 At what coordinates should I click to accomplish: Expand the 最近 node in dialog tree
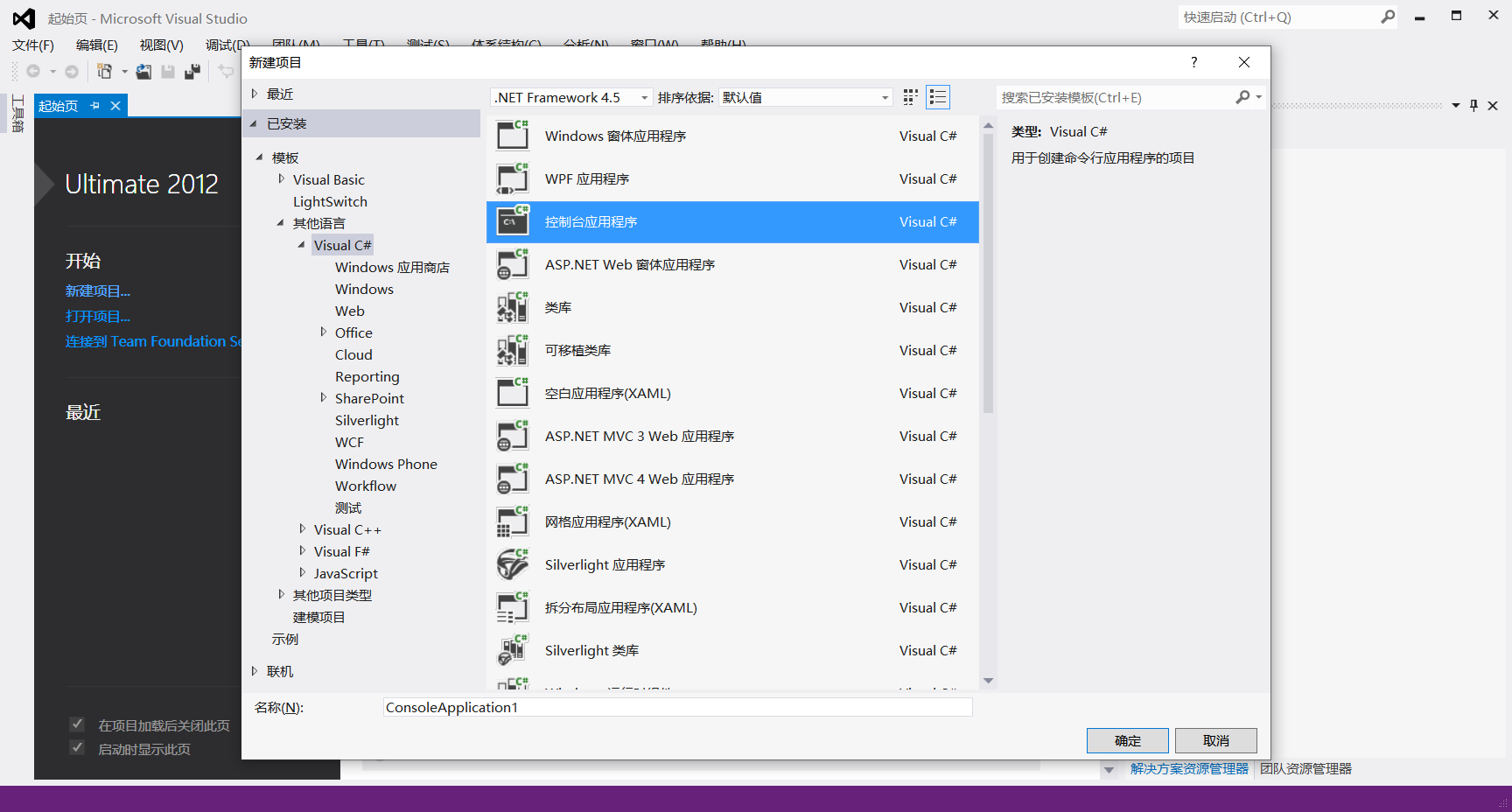pos(254,94)
